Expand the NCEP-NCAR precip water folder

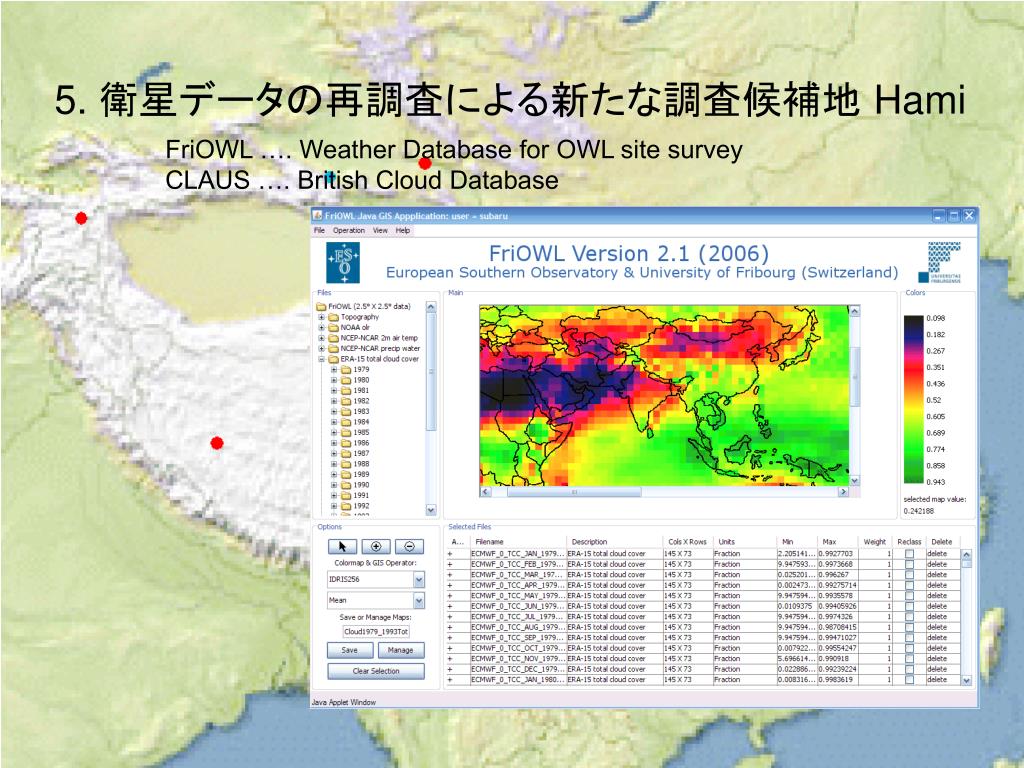pyautogui.click(x=321, y=349)
